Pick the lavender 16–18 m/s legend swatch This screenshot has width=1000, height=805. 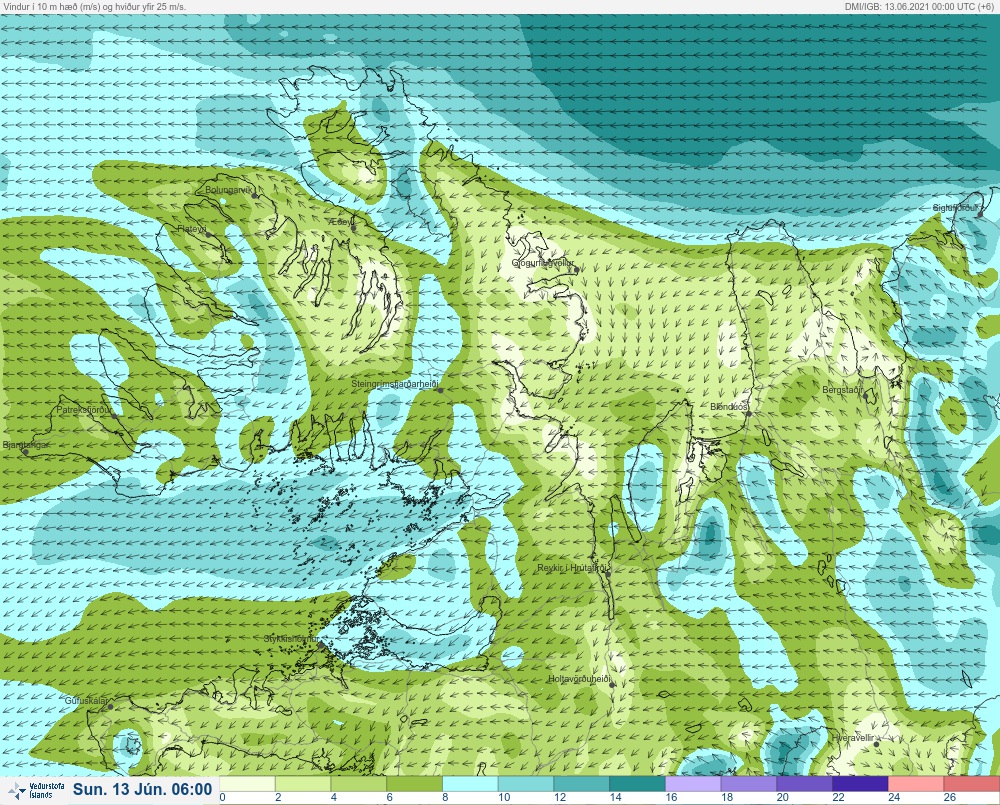pyautogui.click(x=693, y=783)
